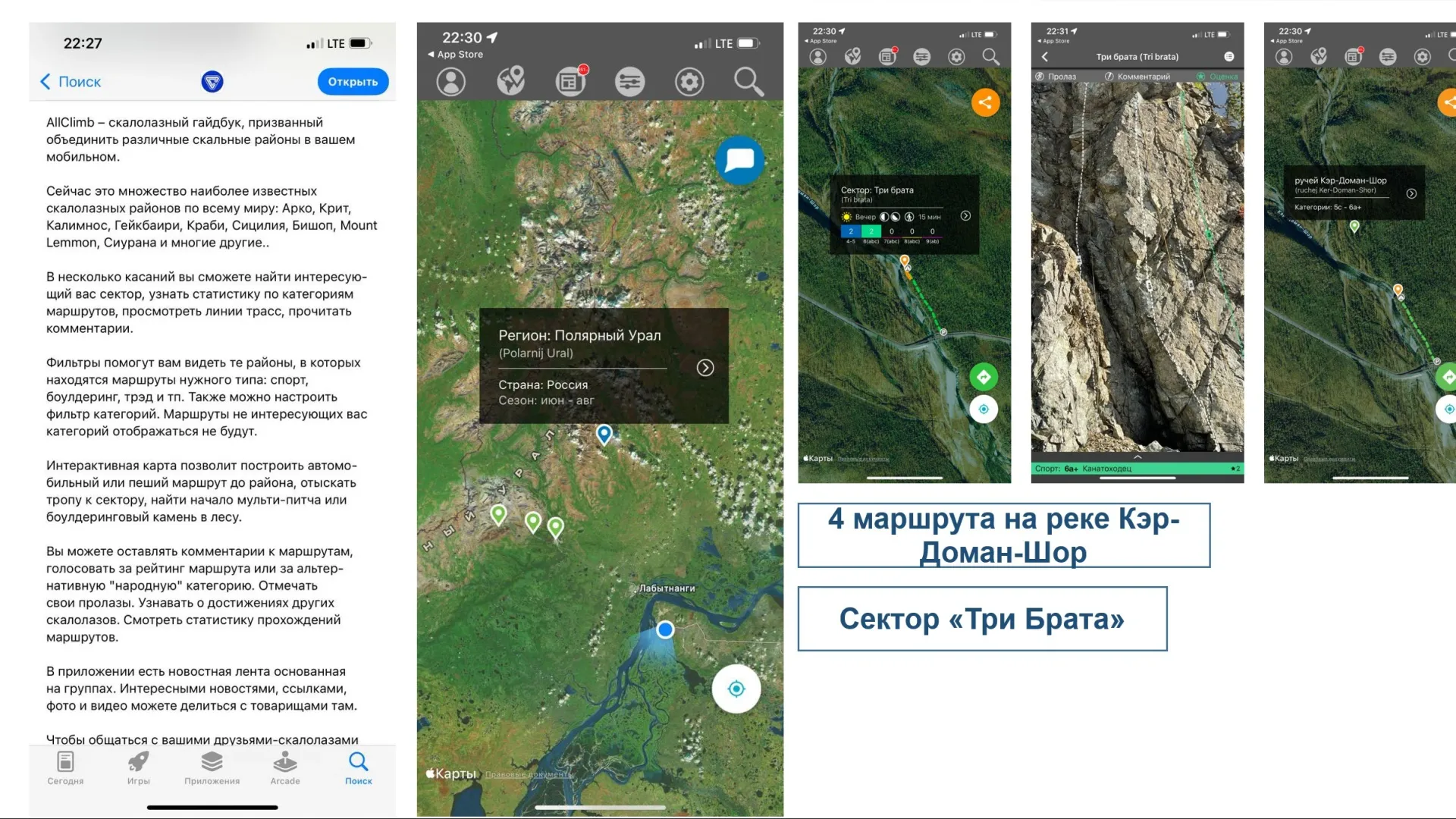Tap the parking P marker on Три брата sector map
1456x819 pixels.
pos(943,332)
